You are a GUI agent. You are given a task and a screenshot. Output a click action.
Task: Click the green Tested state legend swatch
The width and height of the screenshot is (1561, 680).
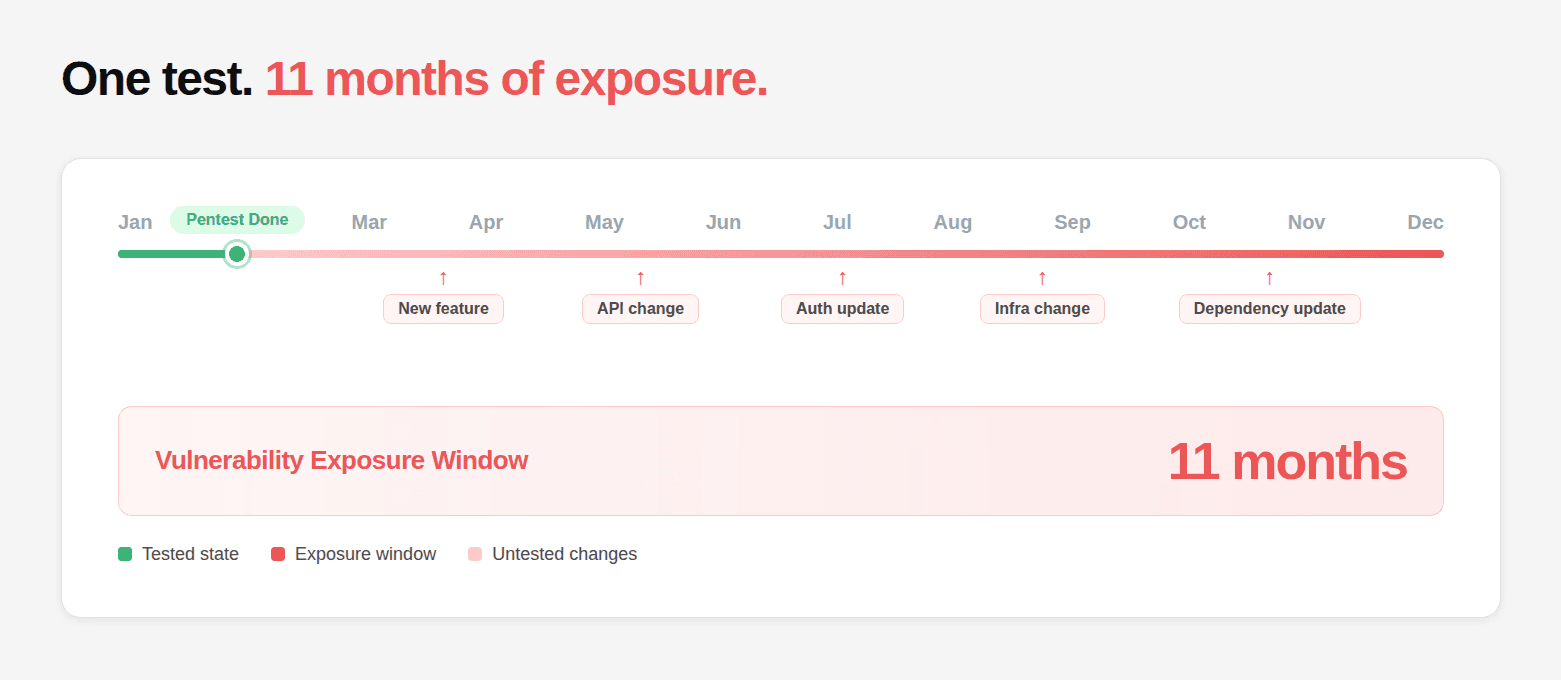[x=125, y=554]
